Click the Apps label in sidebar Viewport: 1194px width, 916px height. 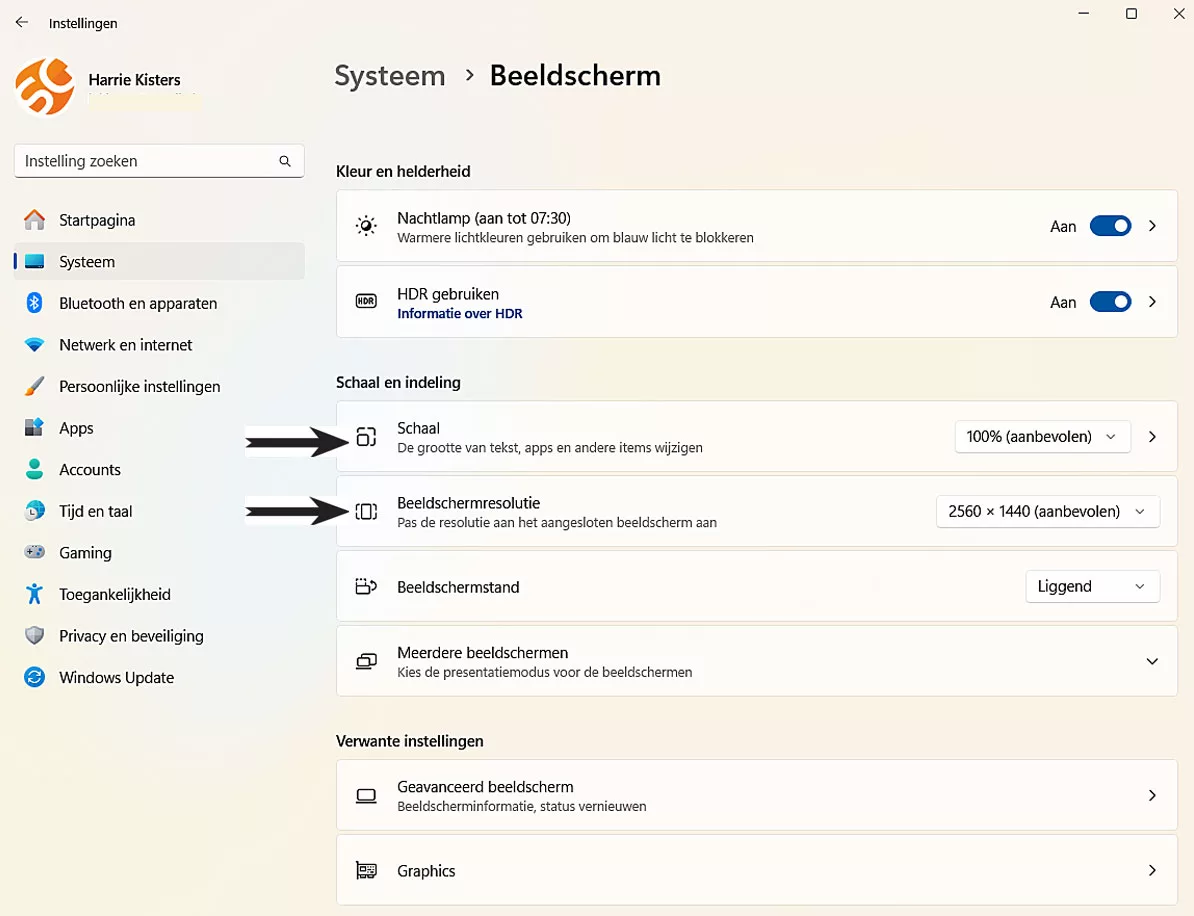76,429
